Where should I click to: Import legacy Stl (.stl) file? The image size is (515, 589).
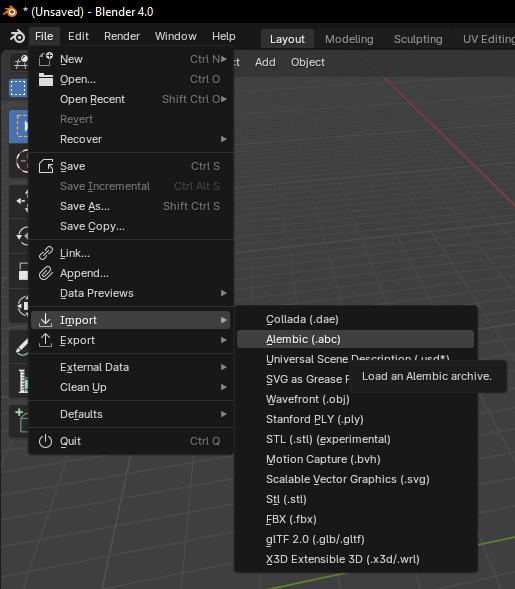click(x=355, y=499)
